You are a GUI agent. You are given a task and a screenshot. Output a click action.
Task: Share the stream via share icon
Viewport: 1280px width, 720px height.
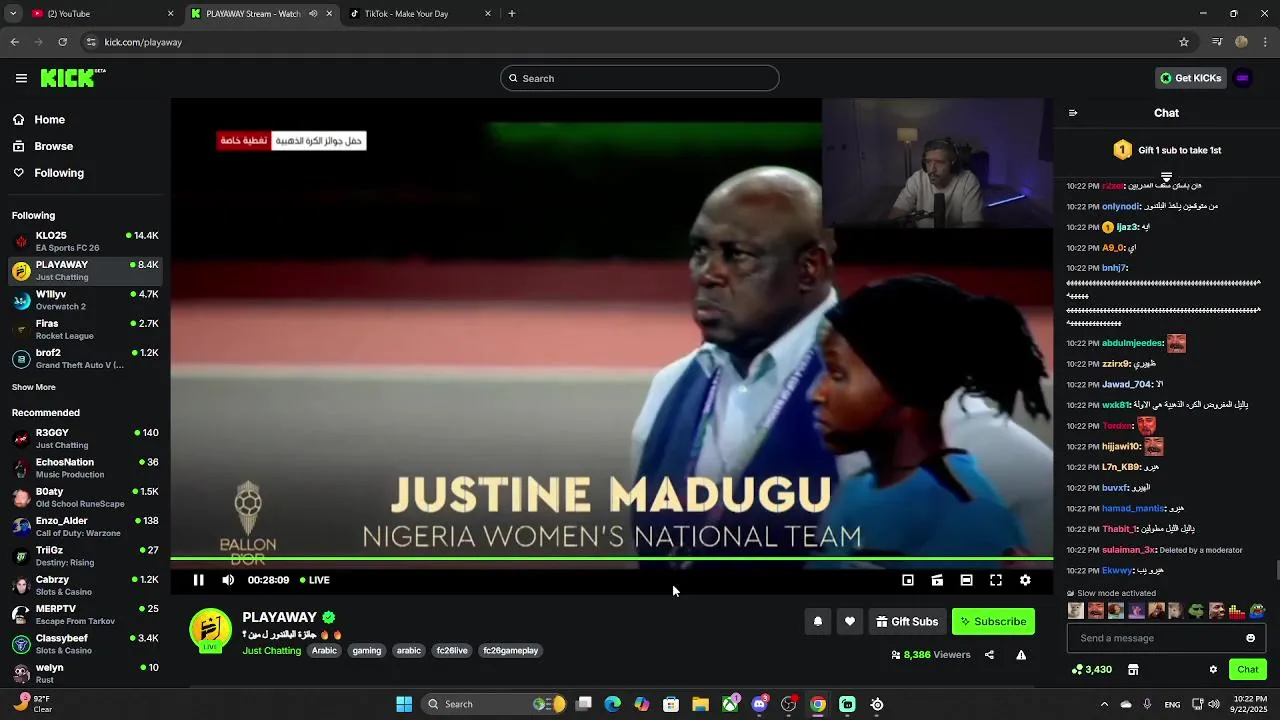[989, 655]
